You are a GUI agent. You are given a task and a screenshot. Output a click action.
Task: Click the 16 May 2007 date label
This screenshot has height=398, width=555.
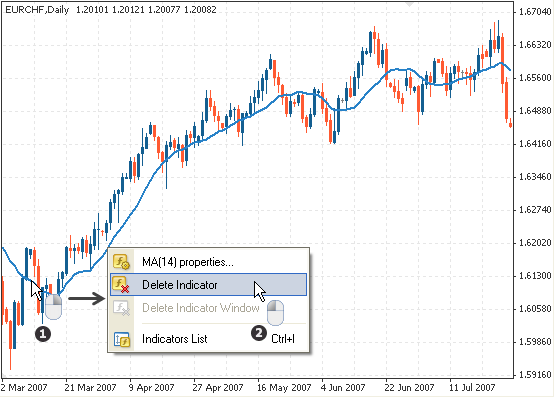284,388
